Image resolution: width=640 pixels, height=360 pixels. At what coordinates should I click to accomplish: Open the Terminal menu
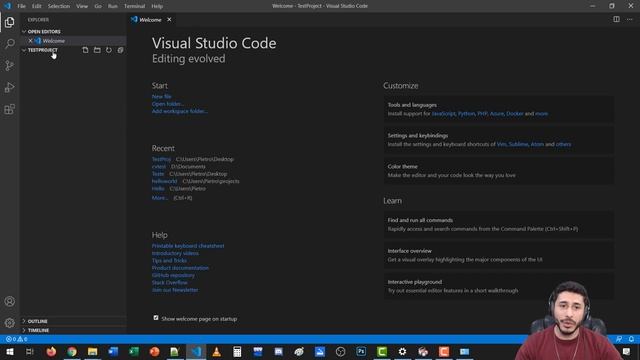coord(135,6)
